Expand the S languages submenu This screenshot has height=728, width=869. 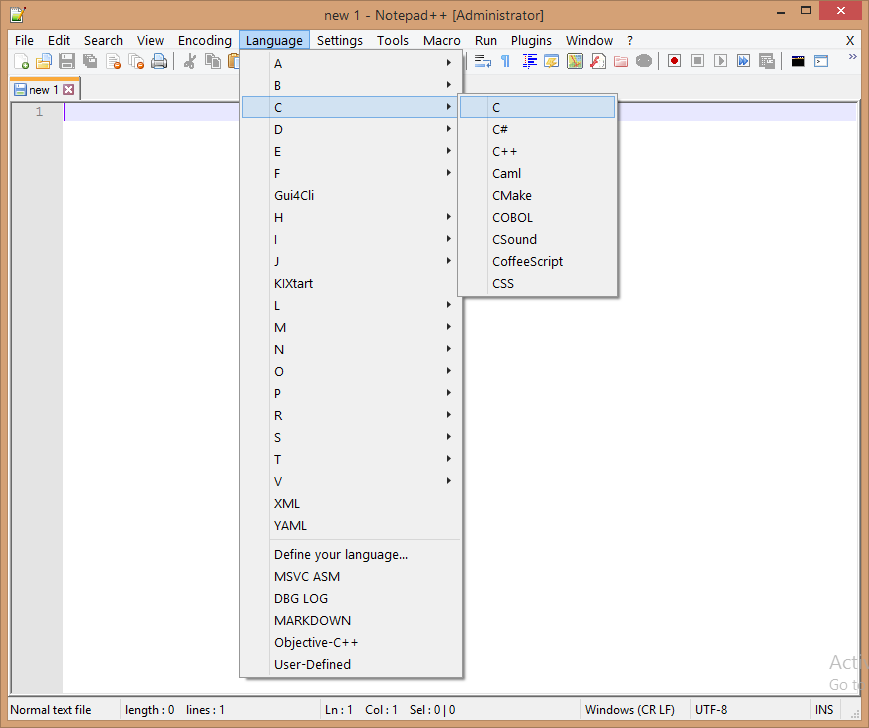pos(351,437)
